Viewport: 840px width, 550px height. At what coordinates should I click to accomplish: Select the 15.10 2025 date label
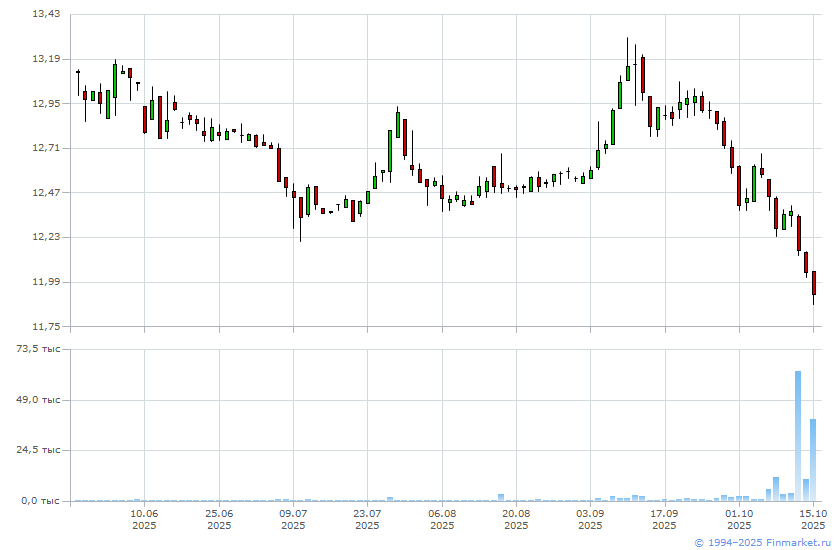tap(813, 519)
